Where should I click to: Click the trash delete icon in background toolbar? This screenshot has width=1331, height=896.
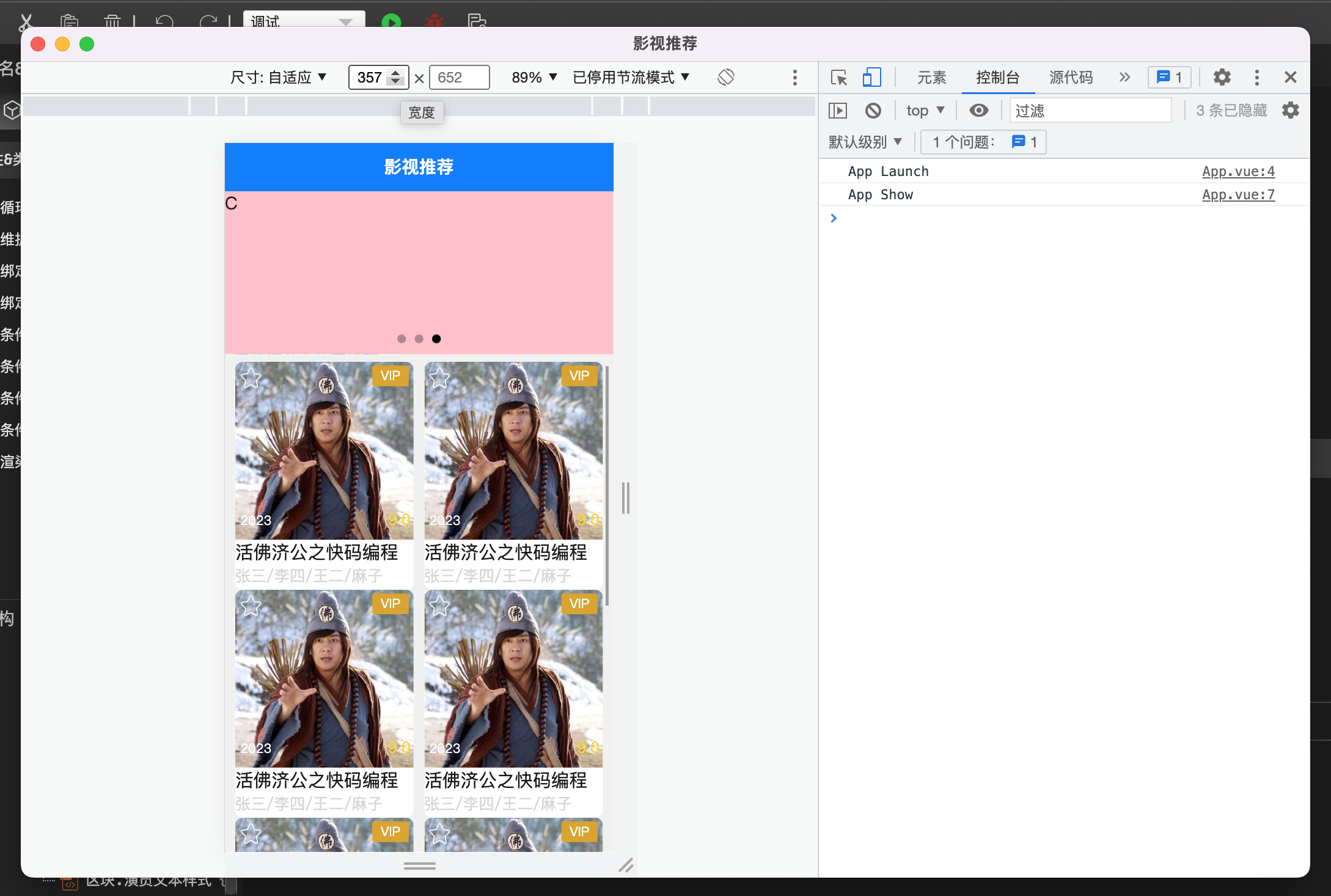[112, 22]
